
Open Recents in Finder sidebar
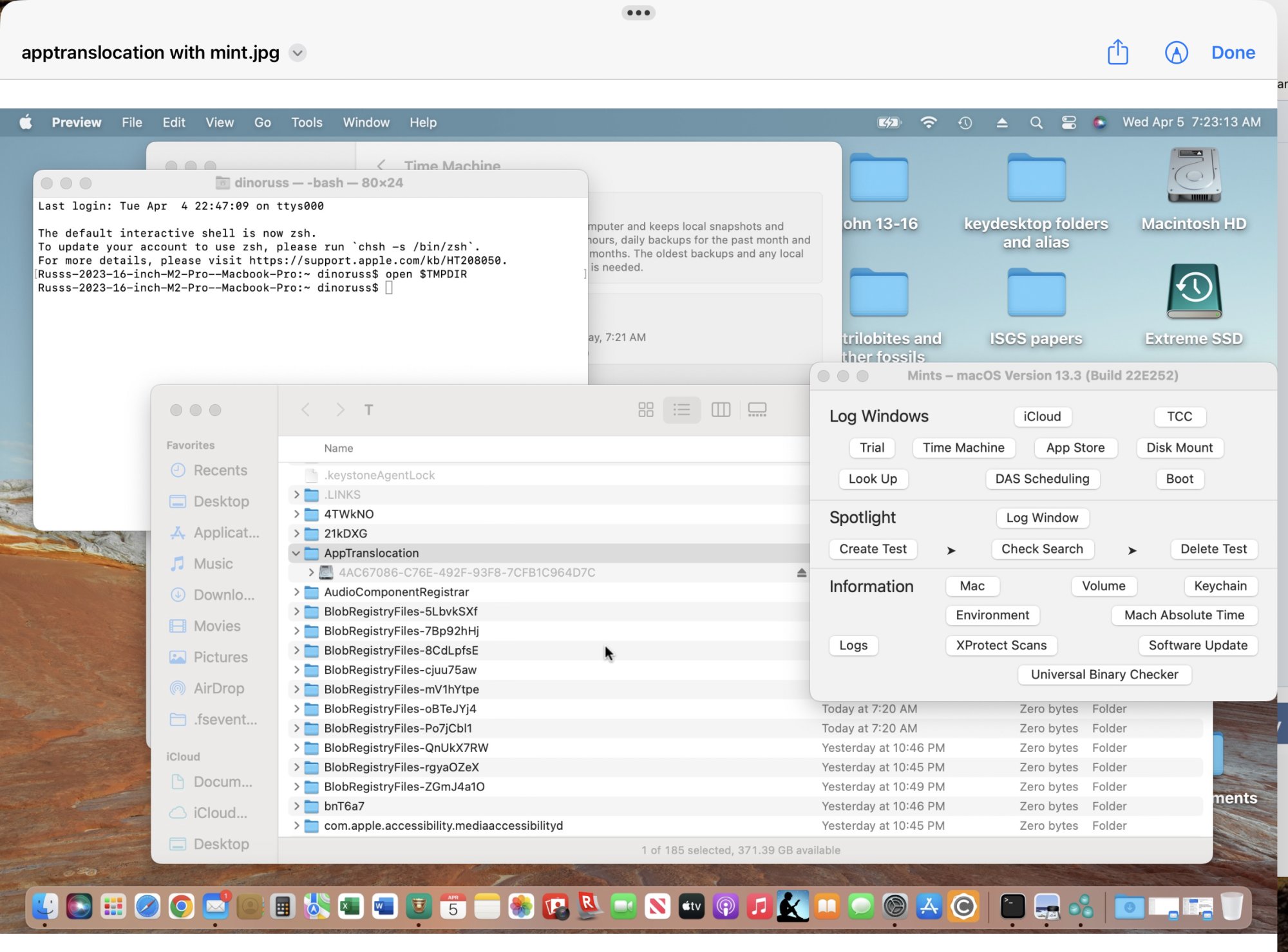coord(209,470)
